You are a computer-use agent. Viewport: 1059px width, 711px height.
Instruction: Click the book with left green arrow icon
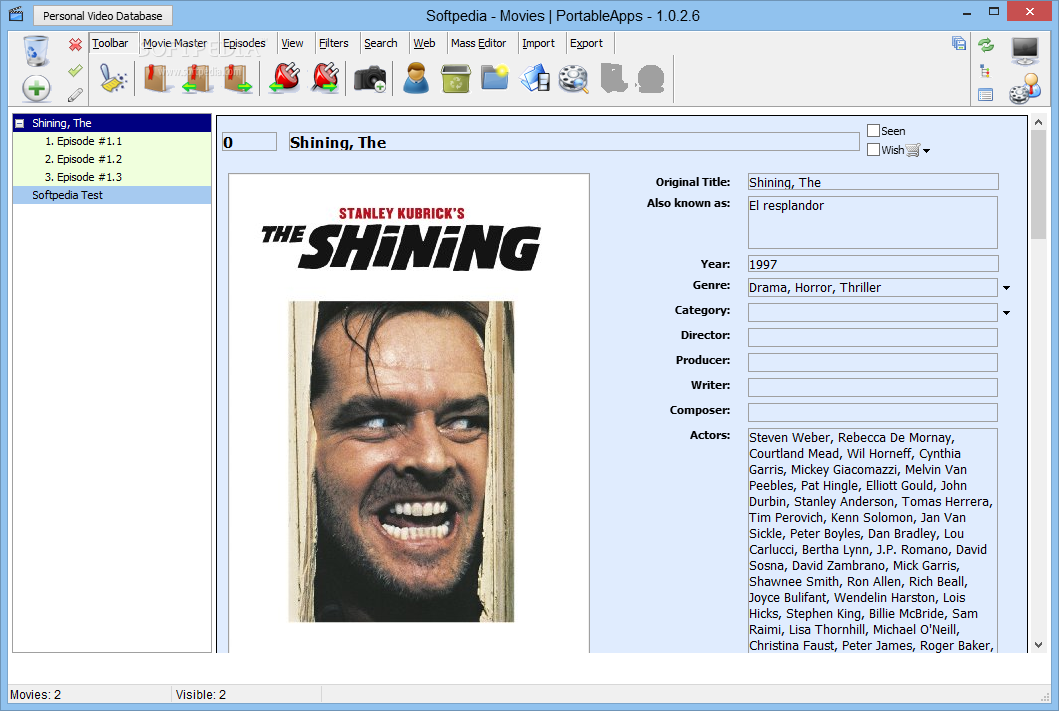(x=197, y=78)
